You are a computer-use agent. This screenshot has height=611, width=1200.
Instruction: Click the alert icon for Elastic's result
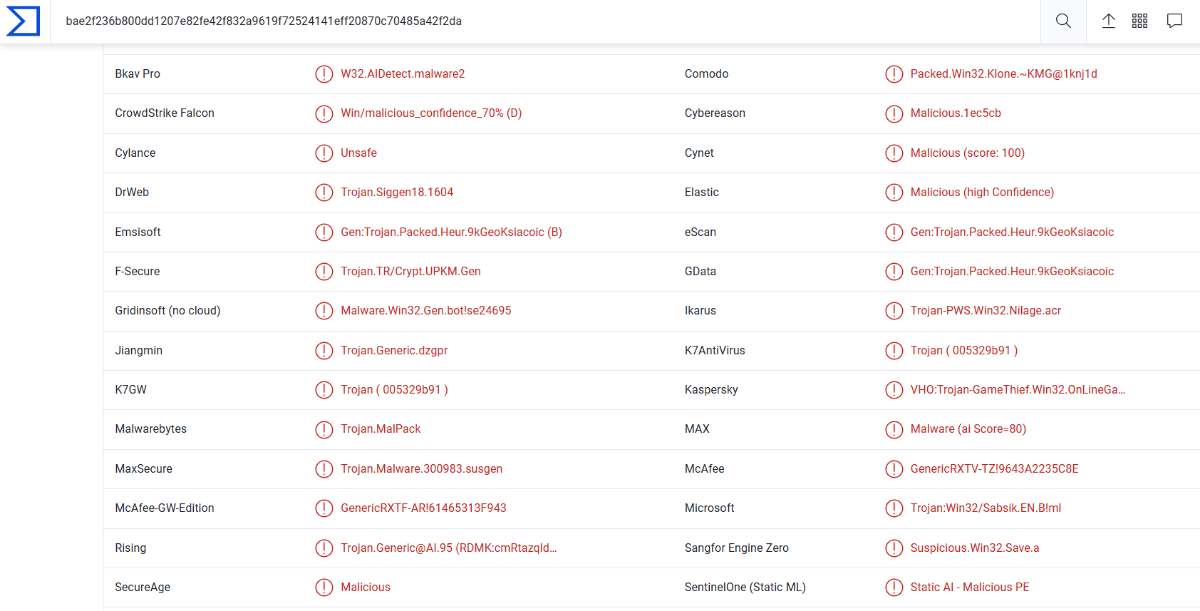(x=894, y=192)
